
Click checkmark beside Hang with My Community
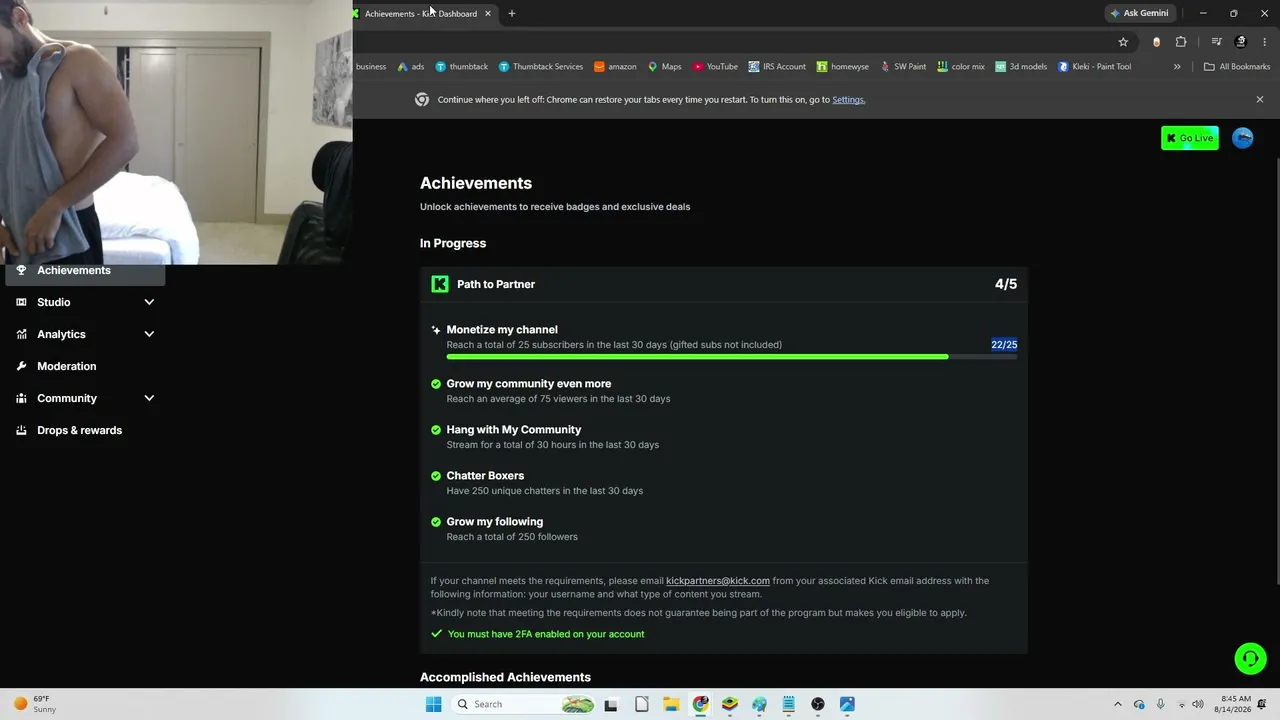click(436, 430)
